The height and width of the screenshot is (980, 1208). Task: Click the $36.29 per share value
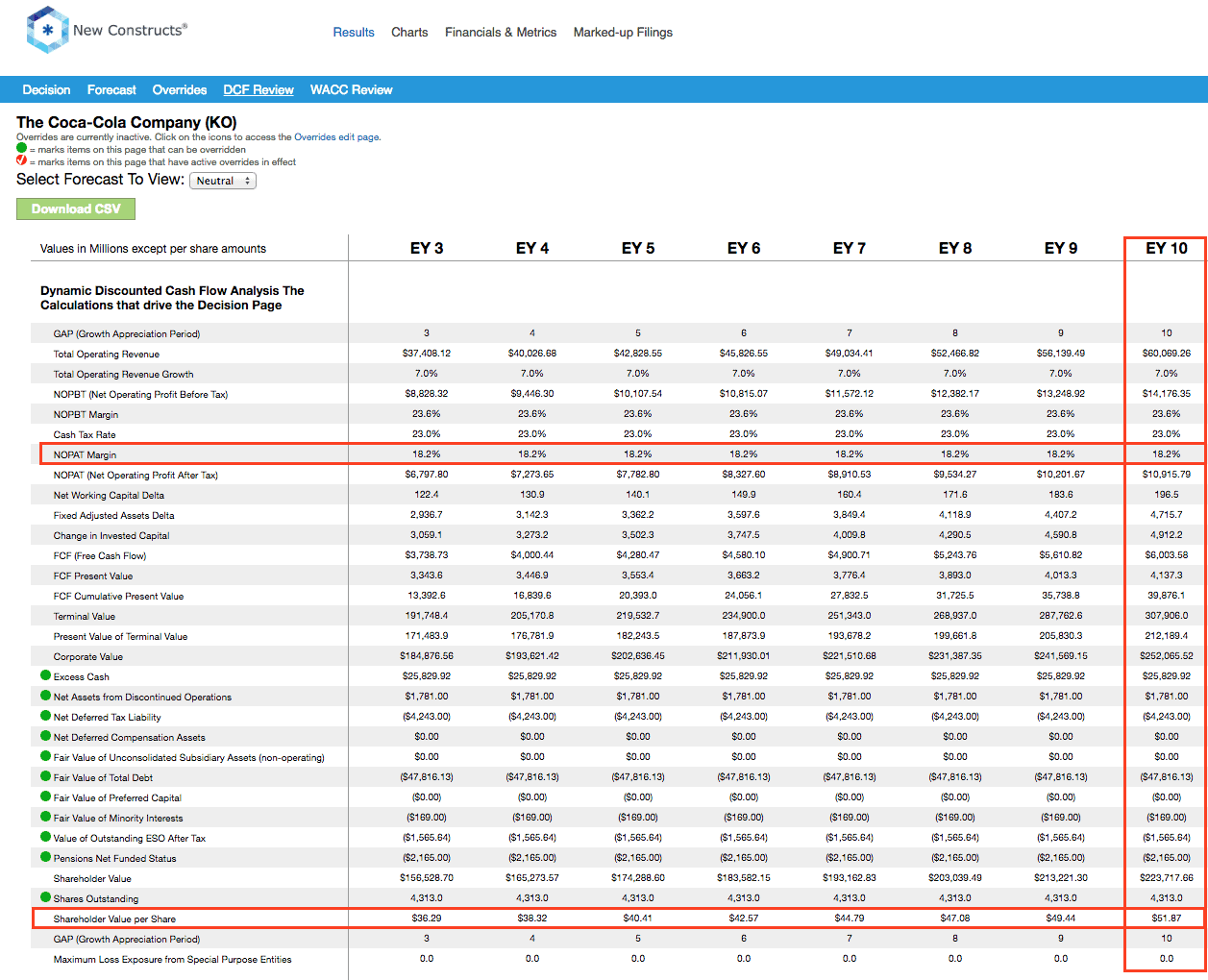pos(427,919)
